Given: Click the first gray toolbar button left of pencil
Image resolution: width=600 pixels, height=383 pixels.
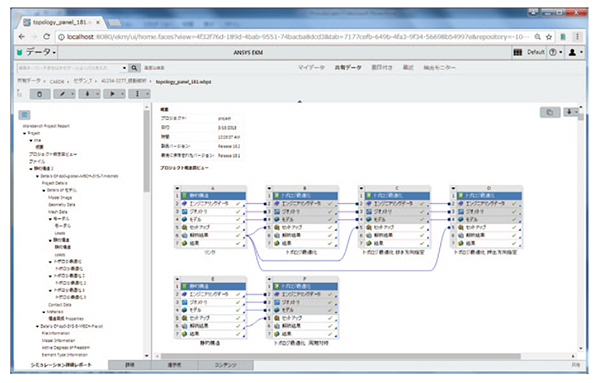Looking at the screenshot, I should pyautogui.click(x=40, y=94).
